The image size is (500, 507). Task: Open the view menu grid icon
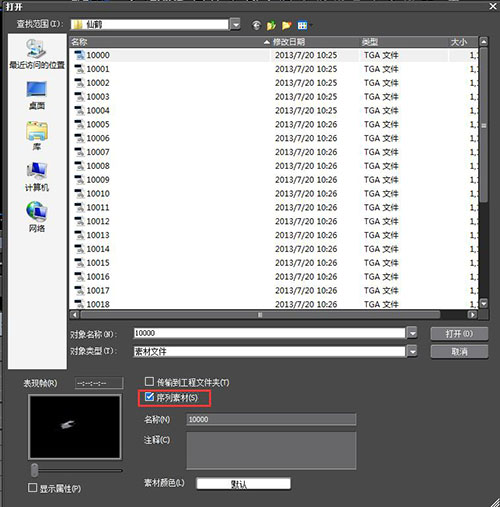coord(302,25)
